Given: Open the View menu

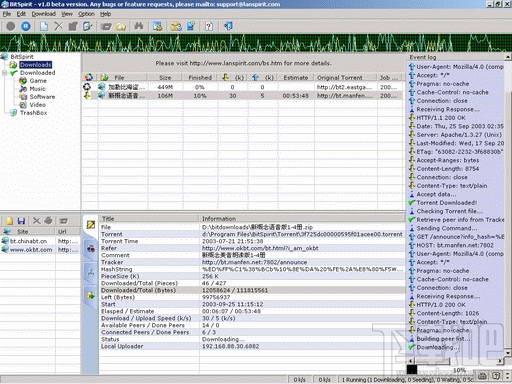Looking at the screenshot, I should pyautogui.click(x=67, y=14).
